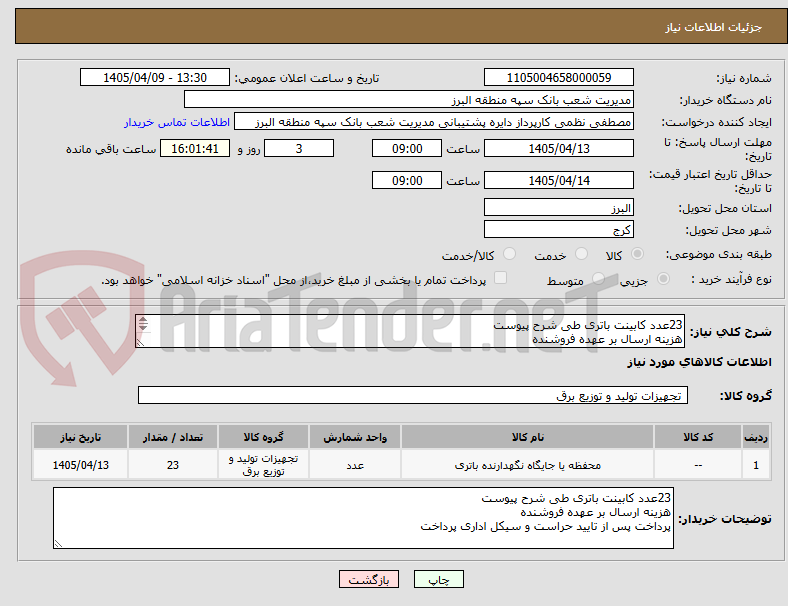Click the کد کالا column header

[x=698, y=437]
